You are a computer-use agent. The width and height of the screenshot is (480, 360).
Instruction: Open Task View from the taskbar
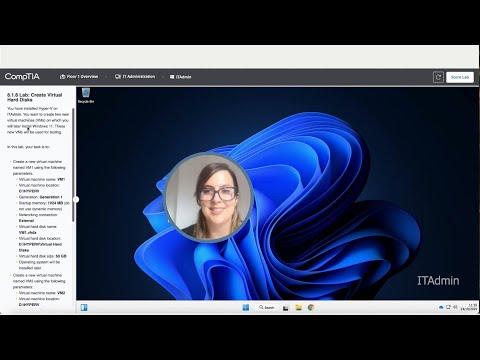coord(286,308)
